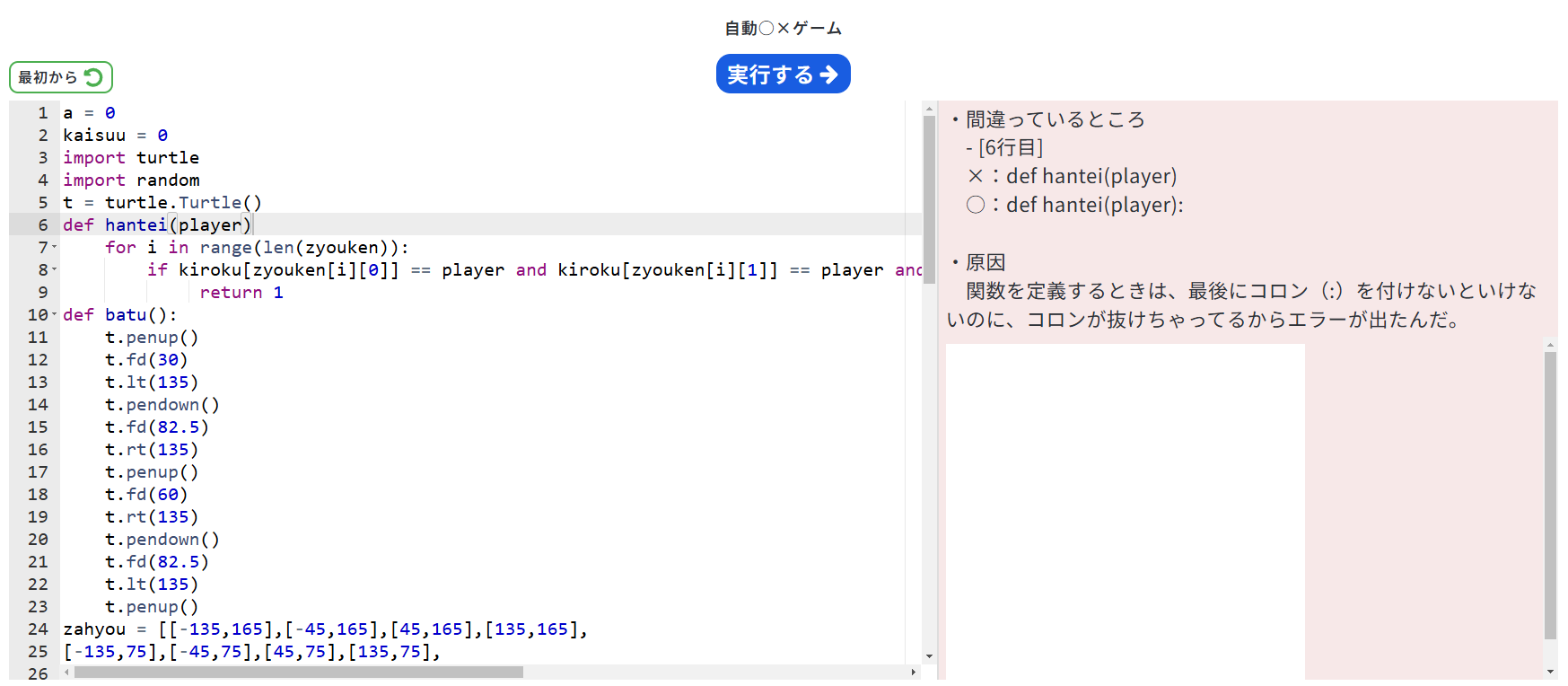
Task: Click the editor horizontal scrollbar left arrow
Action: pyautogui.click(x=66, y=672)
